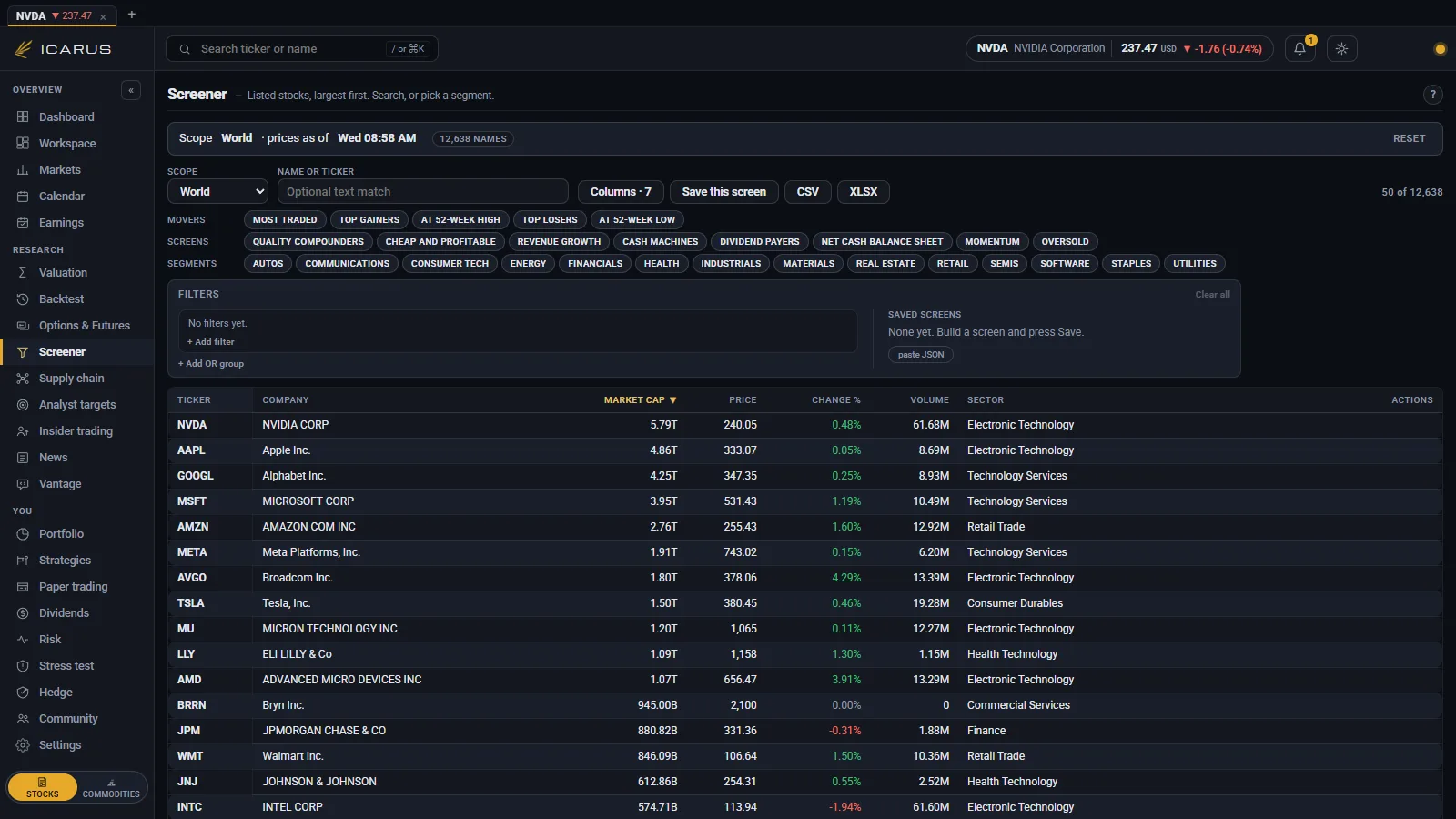
Task: Export the screen as XLSX
Action: pos(863,191)
